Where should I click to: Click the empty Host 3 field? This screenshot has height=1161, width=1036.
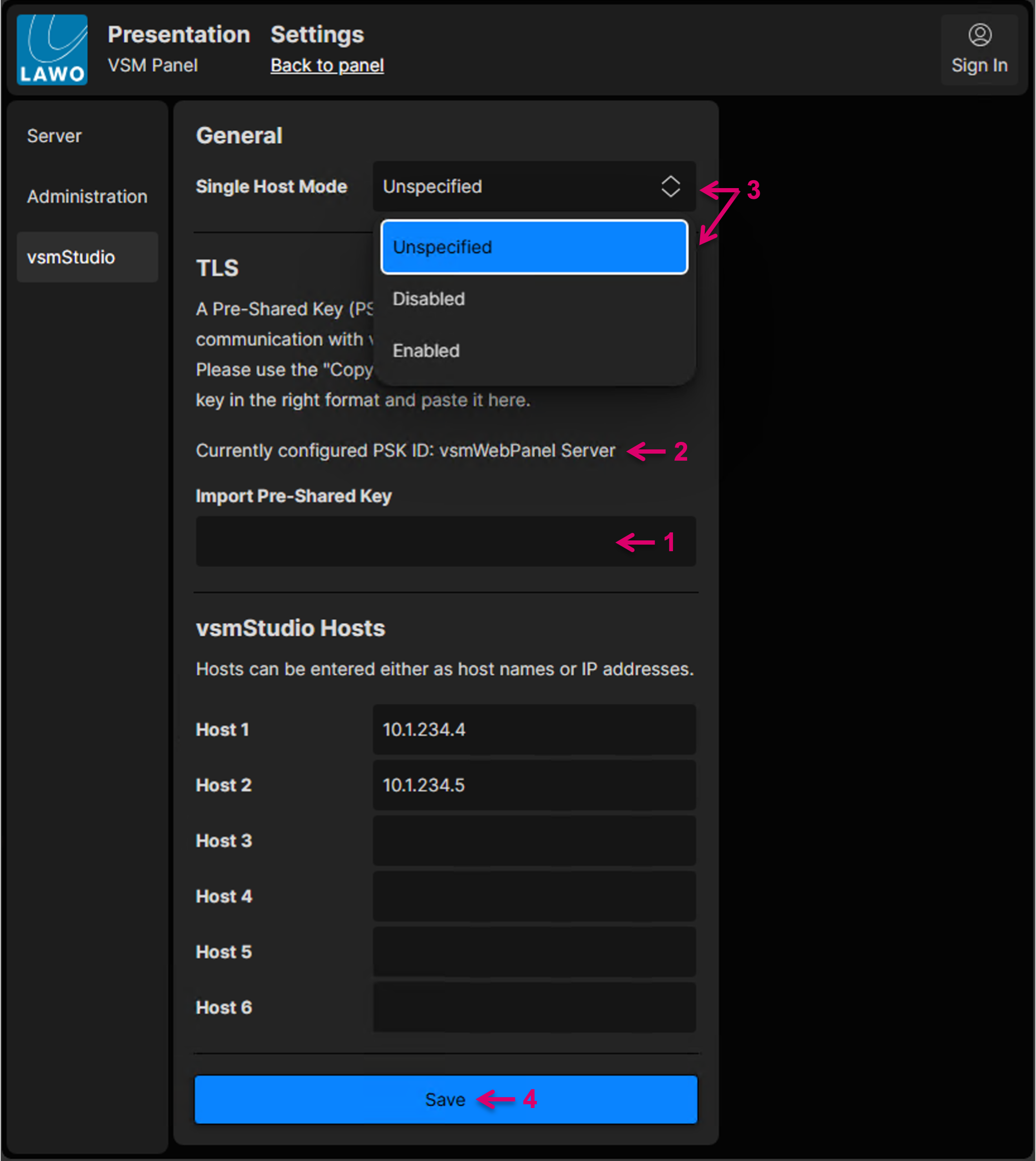(533, 841)
